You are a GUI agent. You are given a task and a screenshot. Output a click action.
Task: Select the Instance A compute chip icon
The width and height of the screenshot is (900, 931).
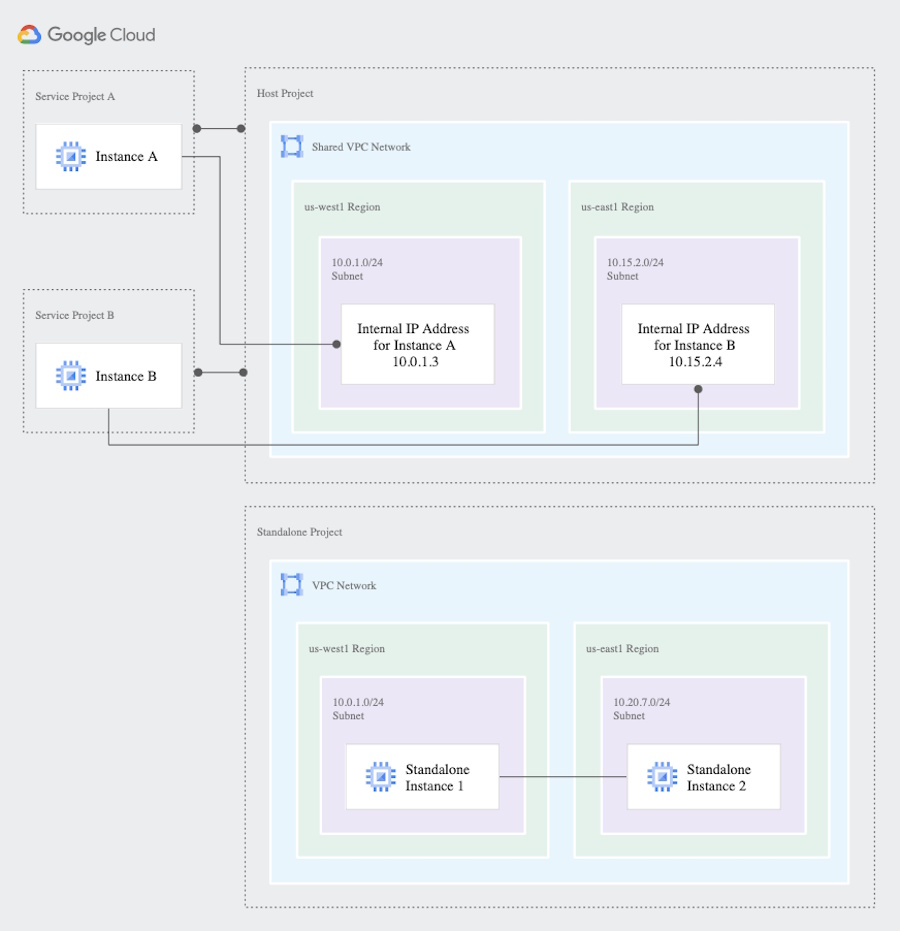[71, 157]
